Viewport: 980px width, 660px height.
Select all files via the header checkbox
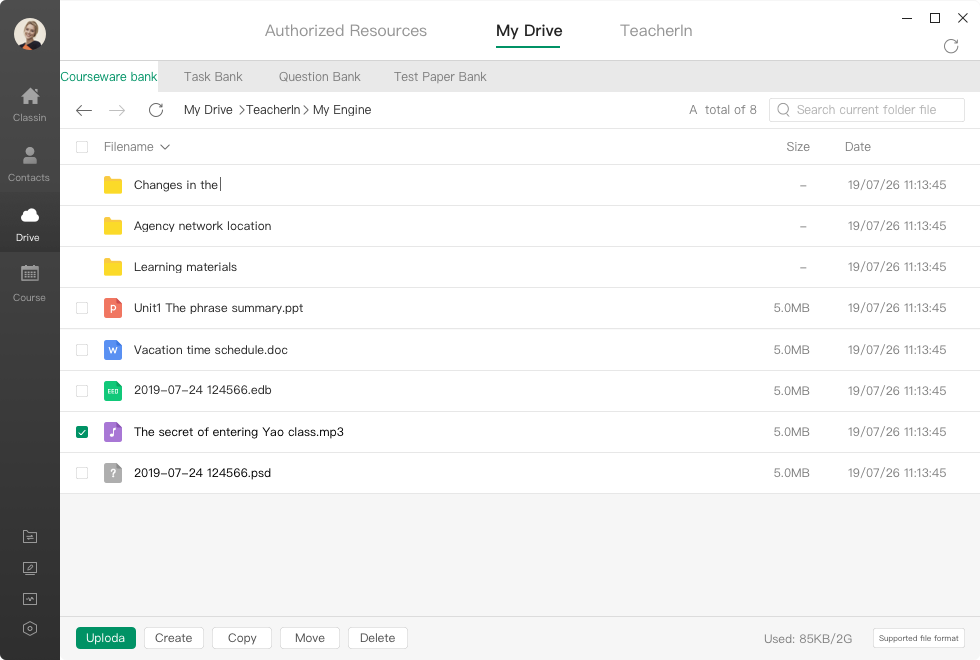coord(81,146)
